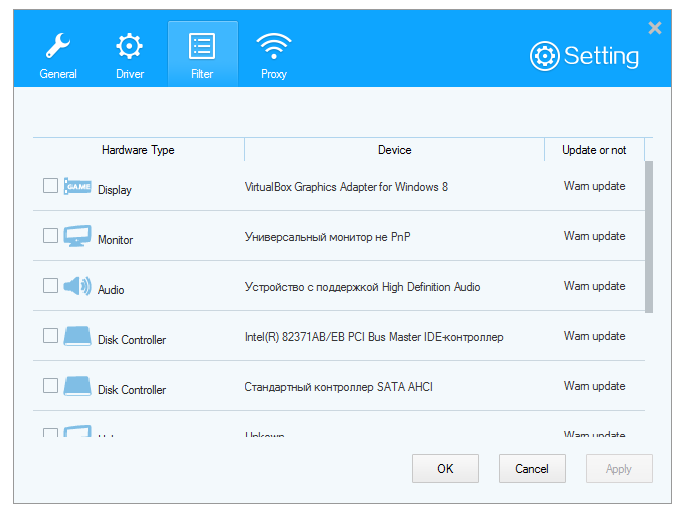683x519 pixels.
Task: Click the Monitor device icon
Action: [77, 237]
